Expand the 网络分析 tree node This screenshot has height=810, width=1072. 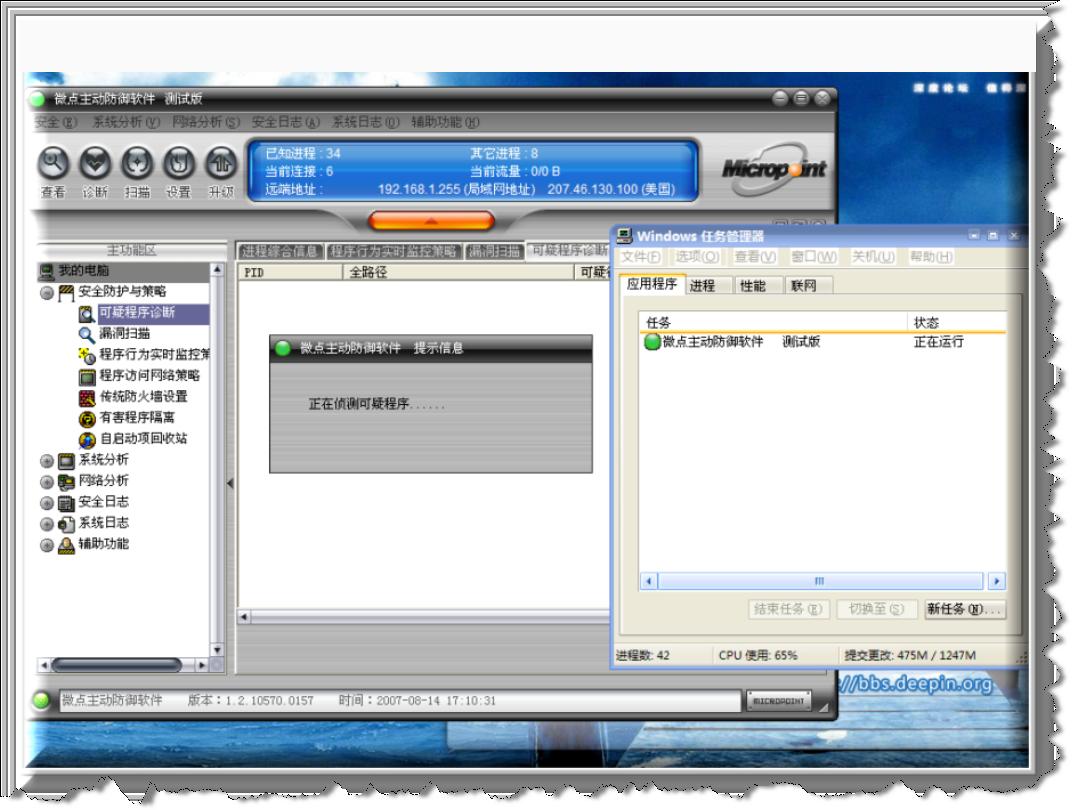pos(46,482)
